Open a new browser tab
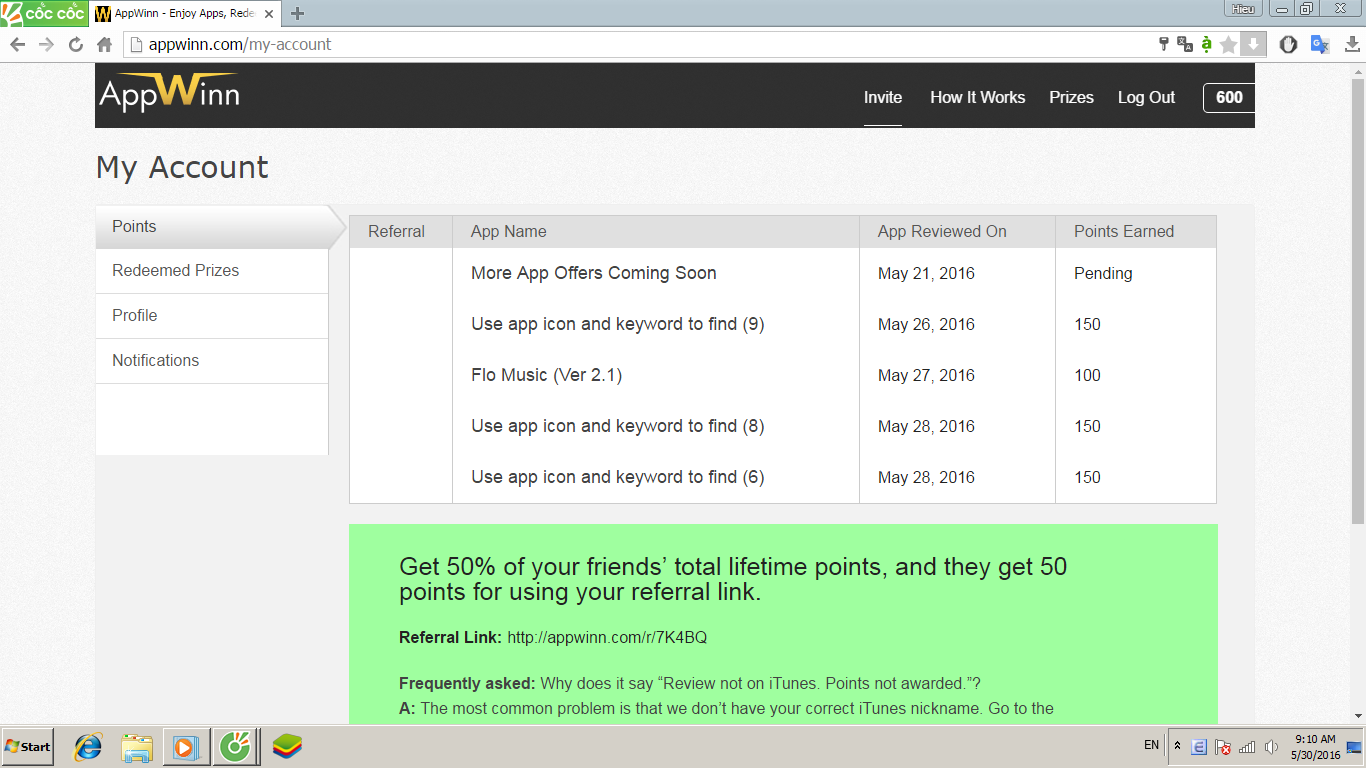This screenshot has width=1366, height=768. [x=297, y=13]
